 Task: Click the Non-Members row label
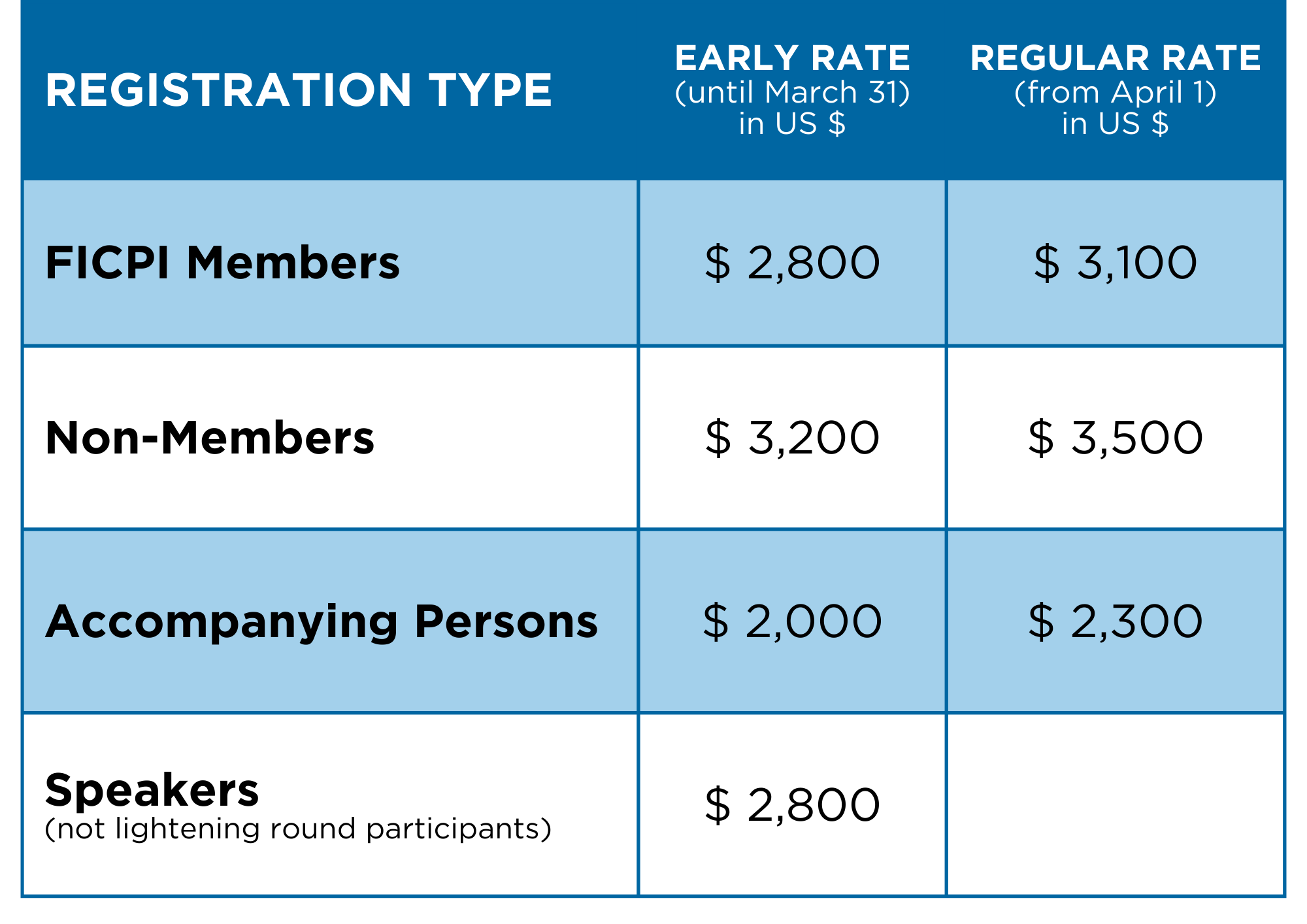coord(210,437)
